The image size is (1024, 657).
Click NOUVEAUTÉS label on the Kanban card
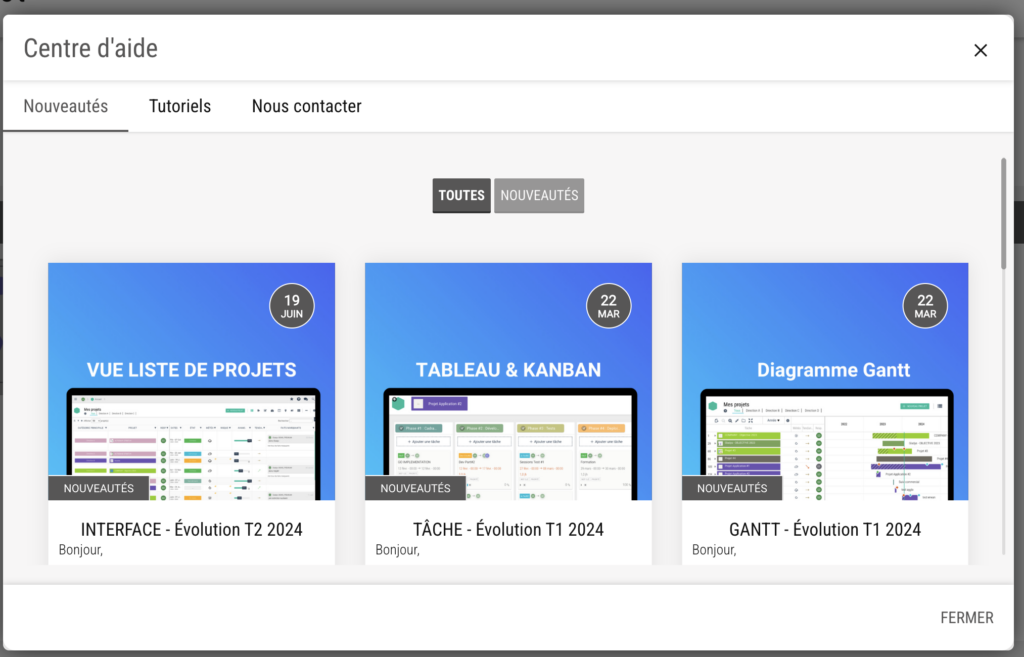point(415,488)
